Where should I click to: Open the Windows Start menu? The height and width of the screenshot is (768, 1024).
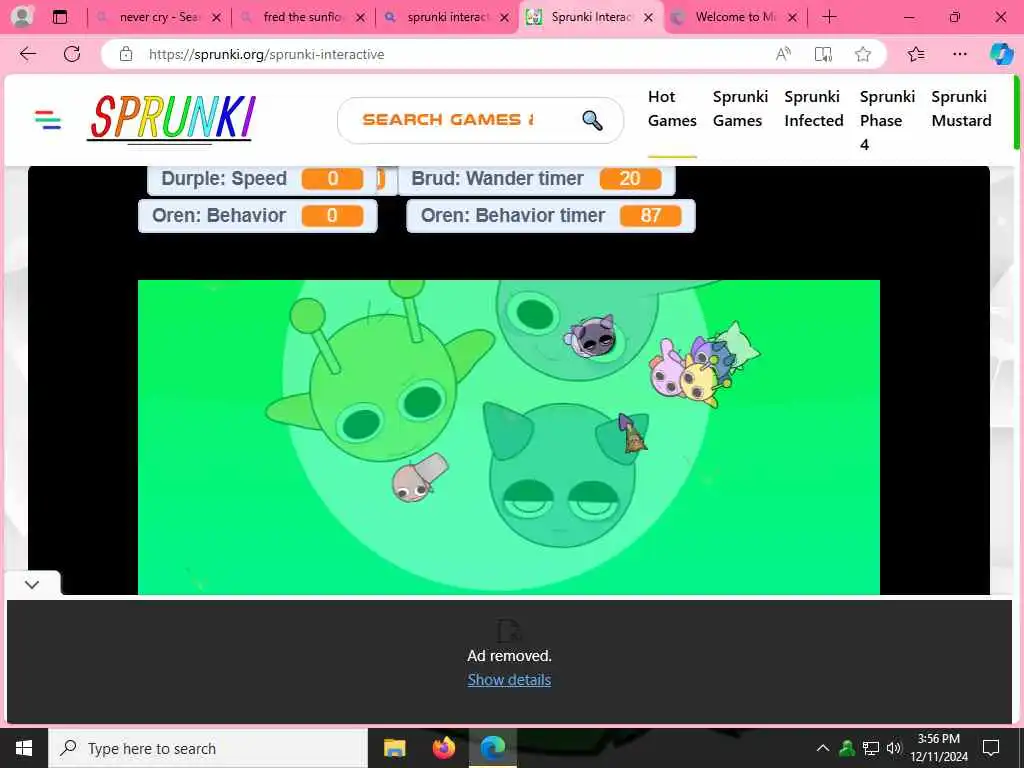(x=24, y=748)
